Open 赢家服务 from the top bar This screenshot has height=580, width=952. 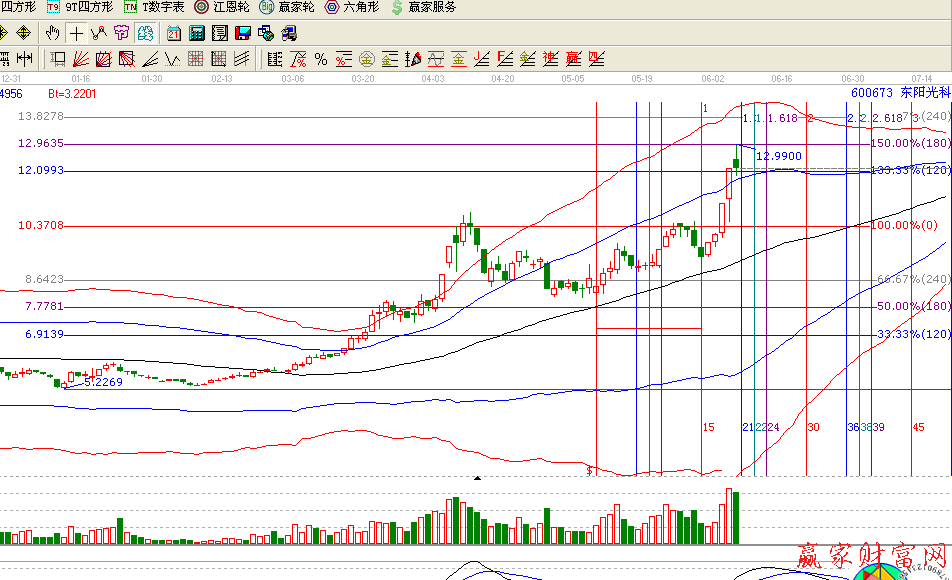click(424, 7)
